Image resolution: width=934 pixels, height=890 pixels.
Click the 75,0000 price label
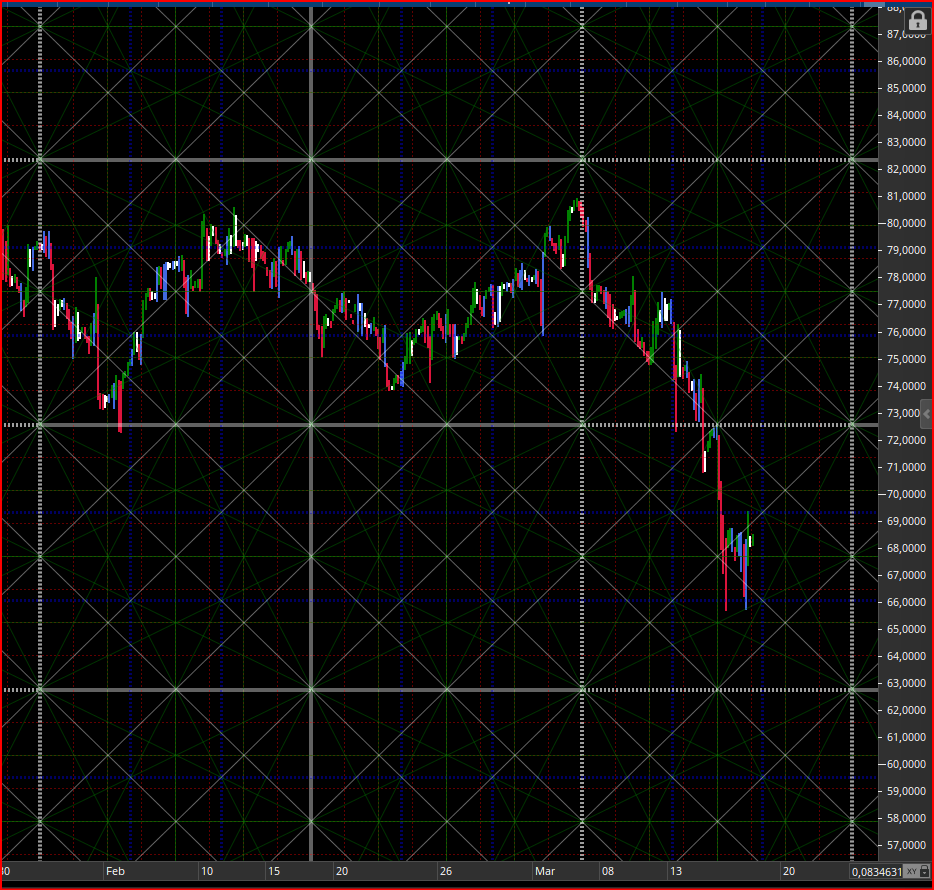pyautogui.click(x=906, y=359)
